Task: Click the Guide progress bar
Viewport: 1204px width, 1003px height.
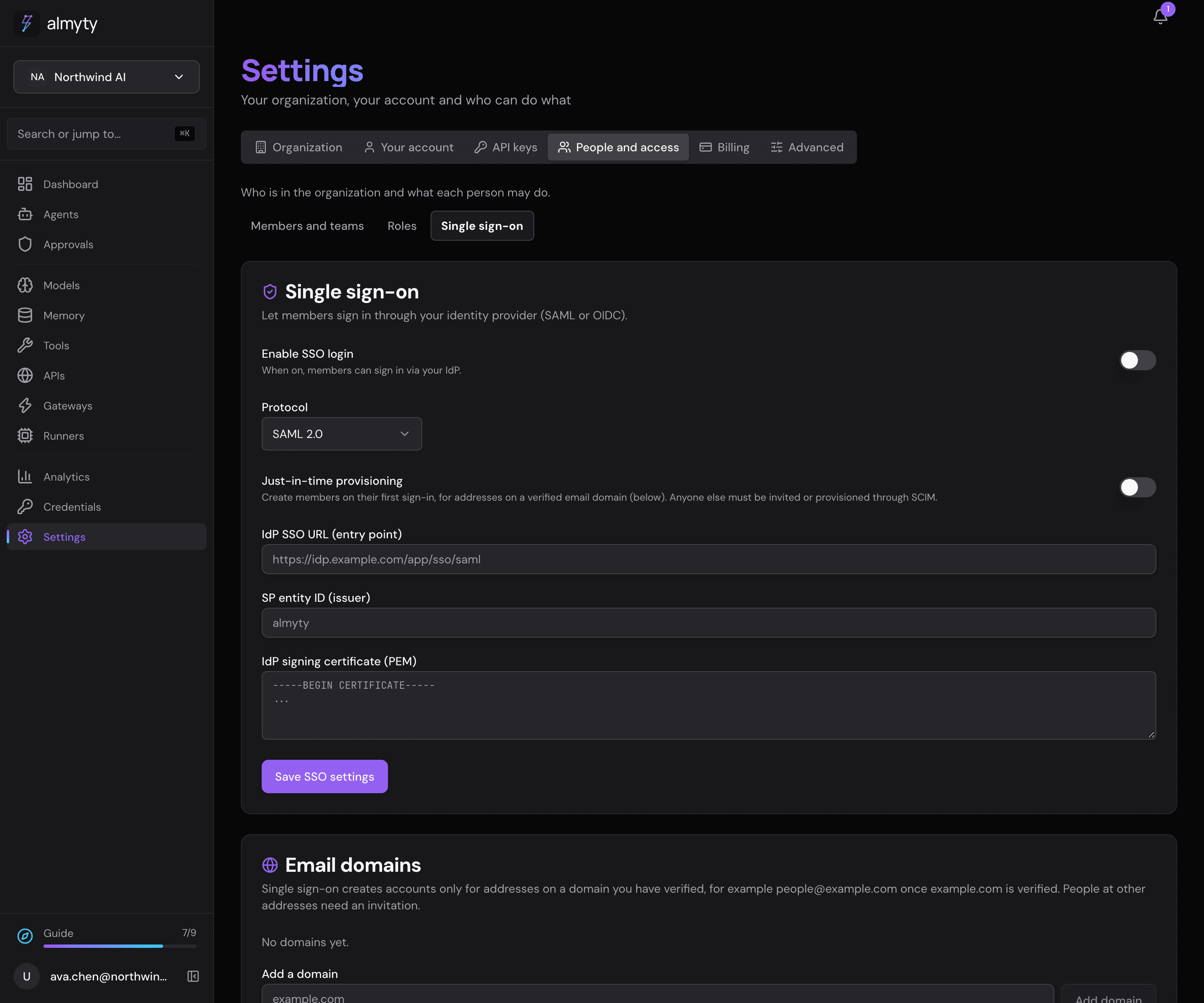Action: click(x=120, y=946)
